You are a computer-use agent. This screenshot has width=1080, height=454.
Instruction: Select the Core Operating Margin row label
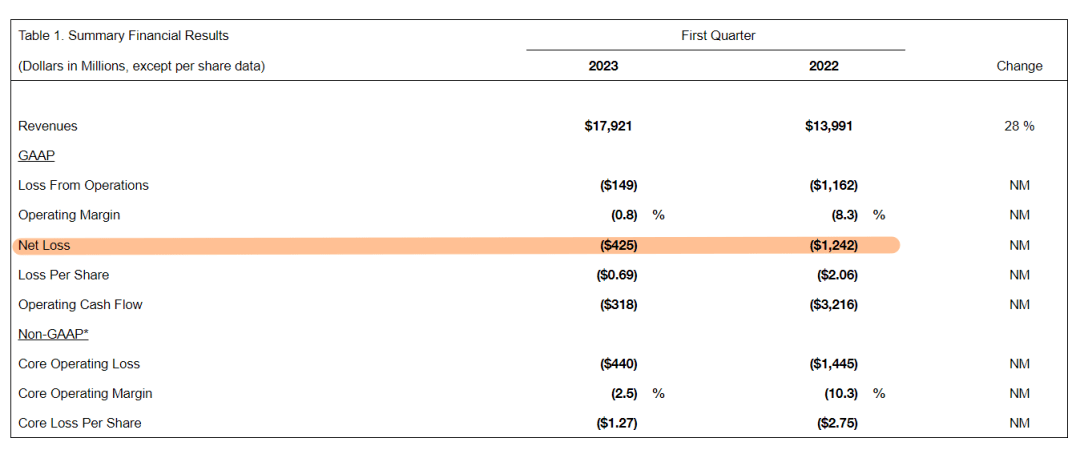click(85, 393)
